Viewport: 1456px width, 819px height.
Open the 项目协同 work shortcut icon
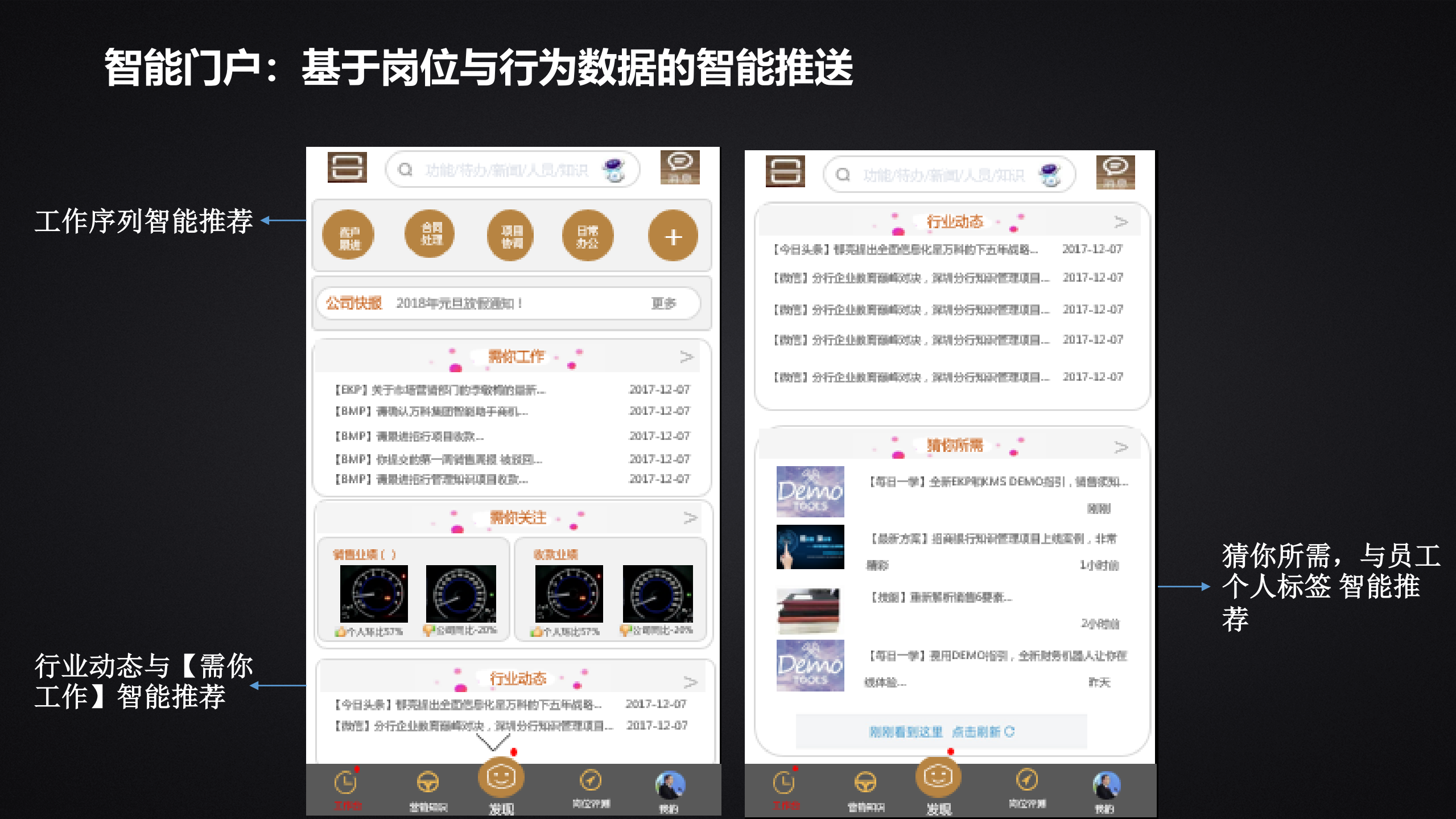click(510, 235)
